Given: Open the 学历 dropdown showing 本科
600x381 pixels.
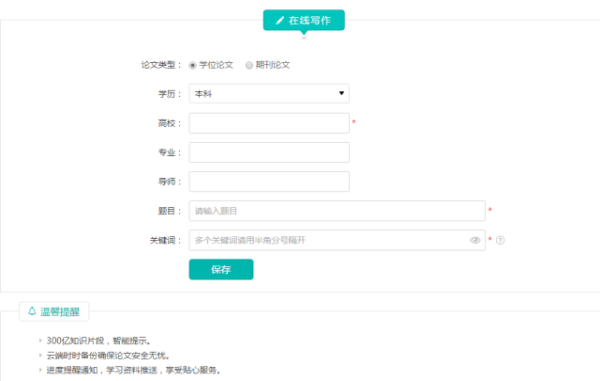Looking at the screenshot, I should click(x=269, y=94).
